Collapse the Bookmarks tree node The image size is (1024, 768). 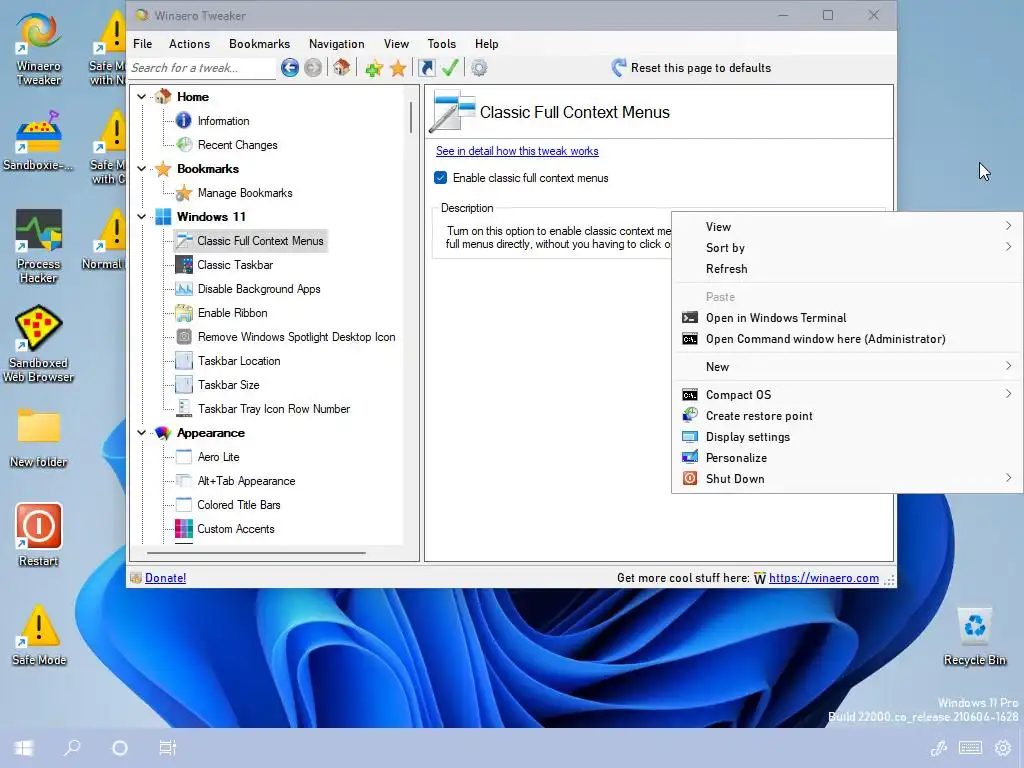141,168
